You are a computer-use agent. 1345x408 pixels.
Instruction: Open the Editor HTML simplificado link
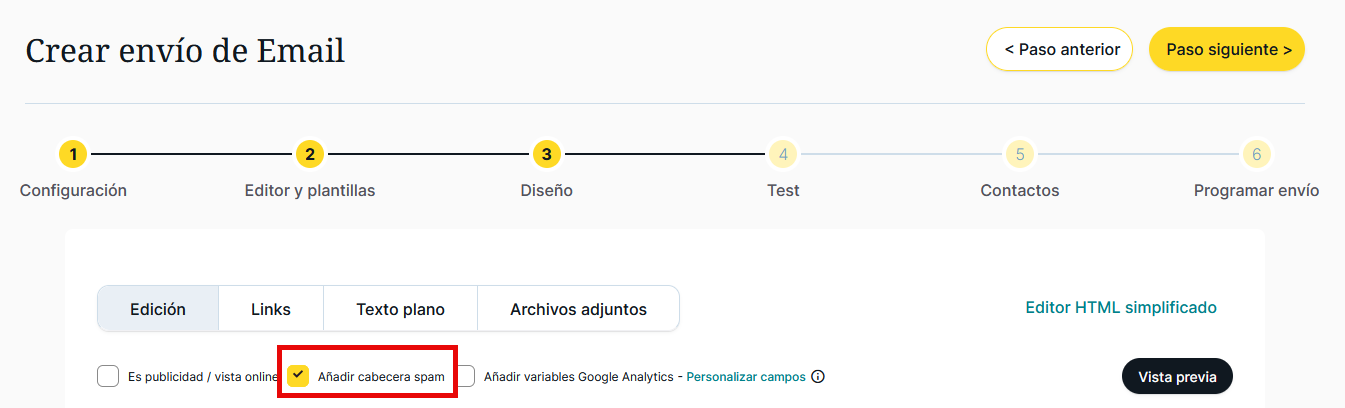[x=1121, y=307]
